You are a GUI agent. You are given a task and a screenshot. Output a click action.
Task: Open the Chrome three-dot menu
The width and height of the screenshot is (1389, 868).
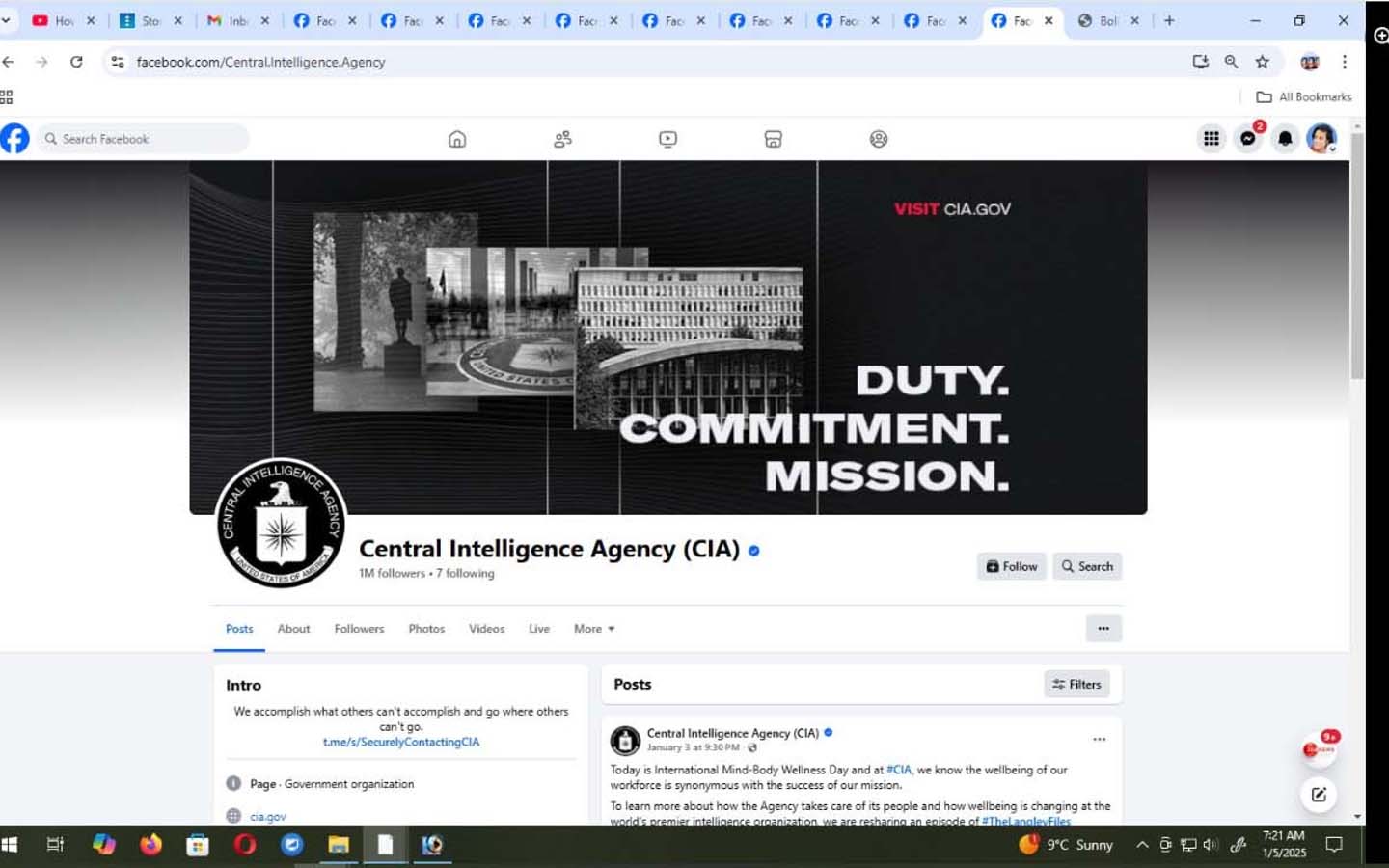[x=1344, y=62]
